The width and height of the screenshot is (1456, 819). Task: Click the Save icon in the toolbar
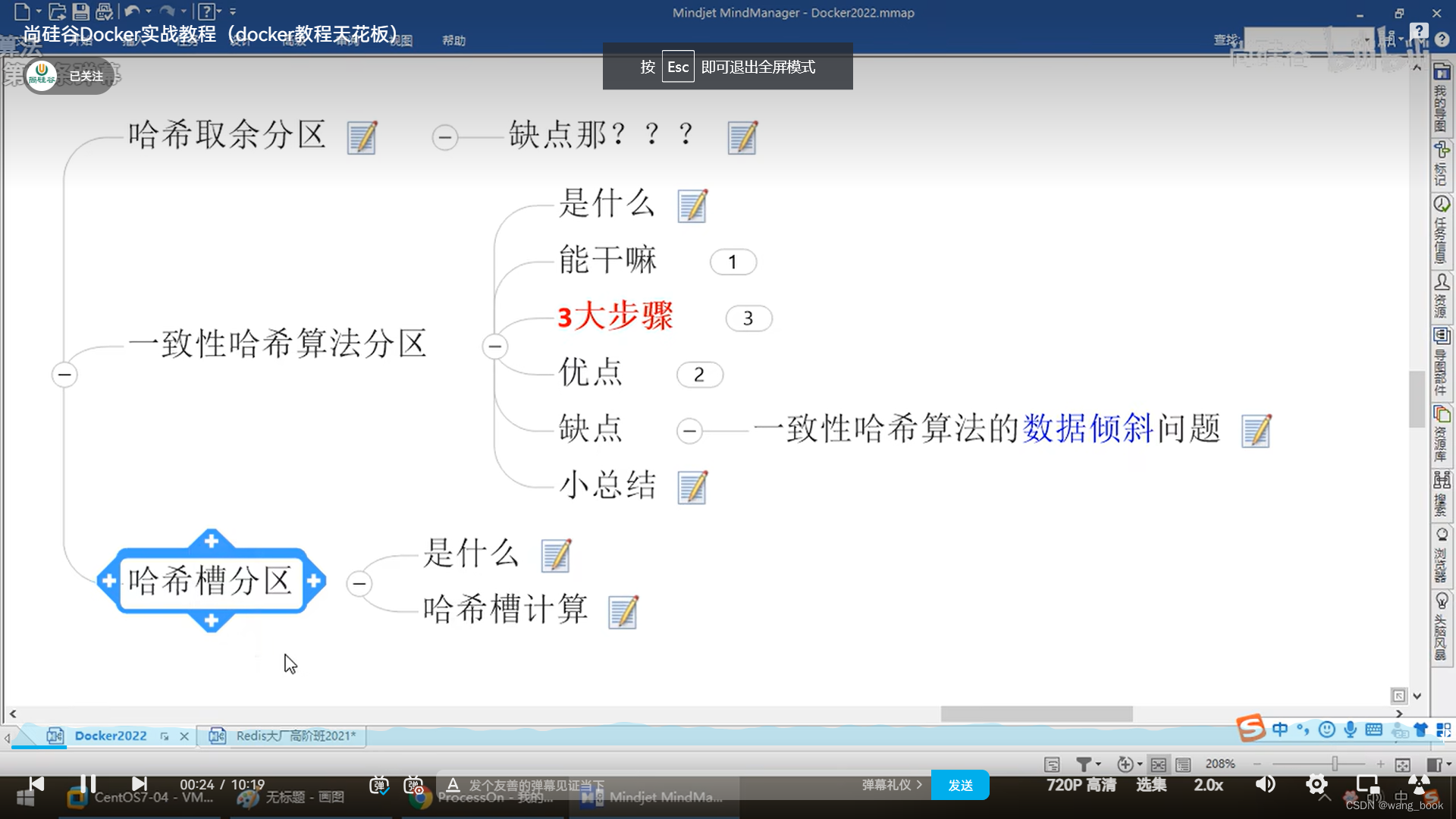click(80, 11)
